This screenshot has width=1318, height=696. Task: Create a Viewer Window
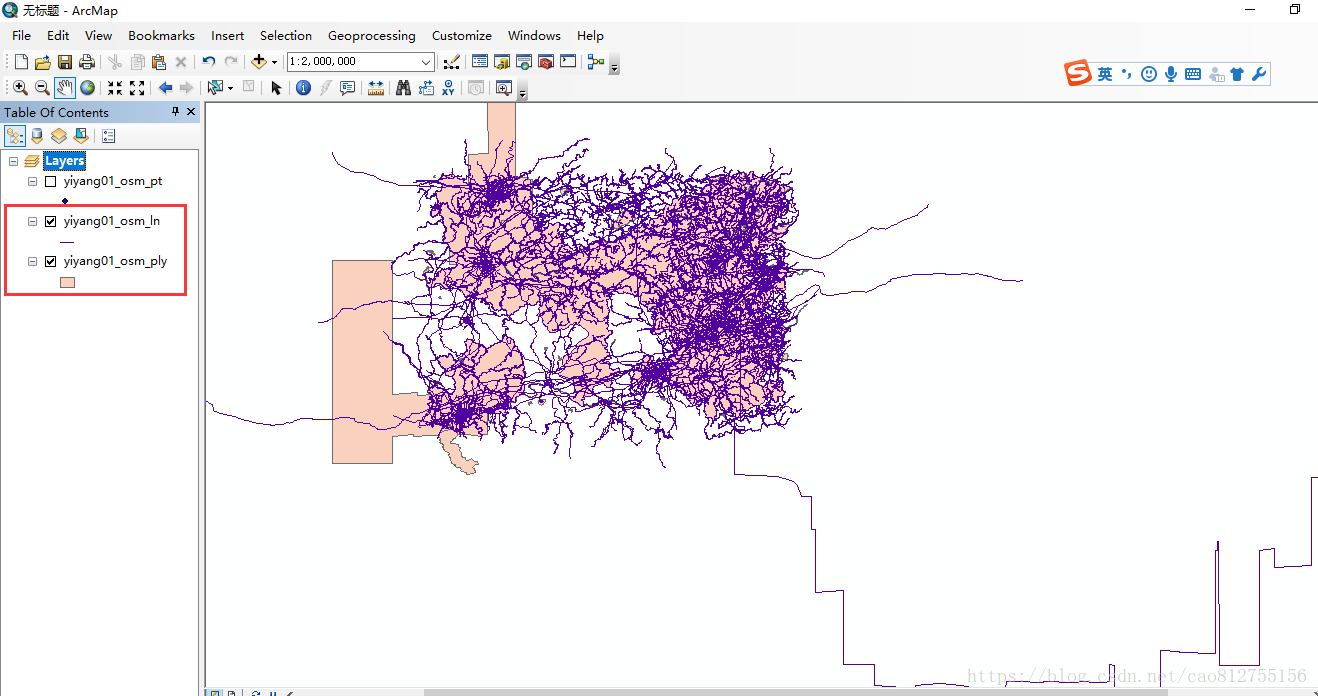click(503, 88)
